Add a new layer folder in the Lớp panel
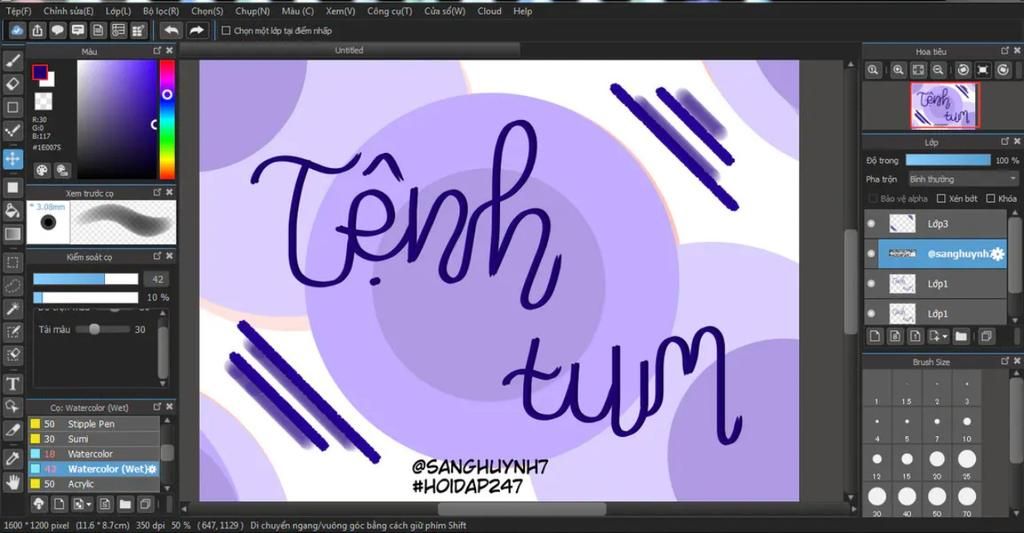 coord(961,336)
